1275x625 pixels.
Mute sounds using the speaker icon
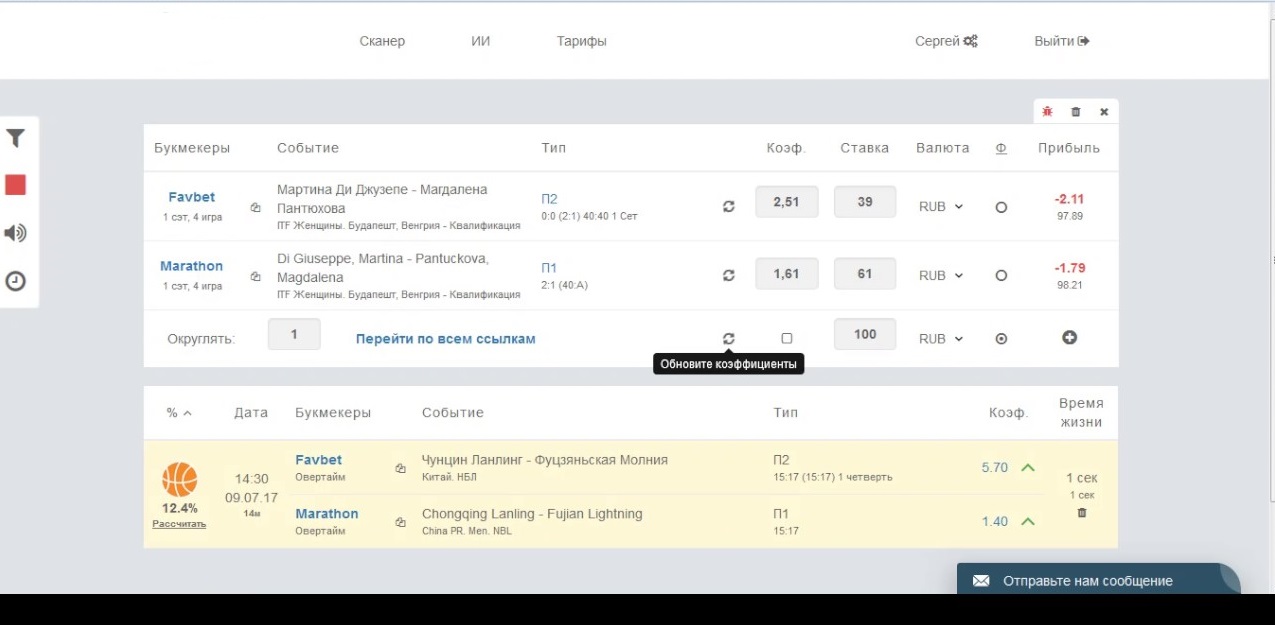(x=15, y=233)
